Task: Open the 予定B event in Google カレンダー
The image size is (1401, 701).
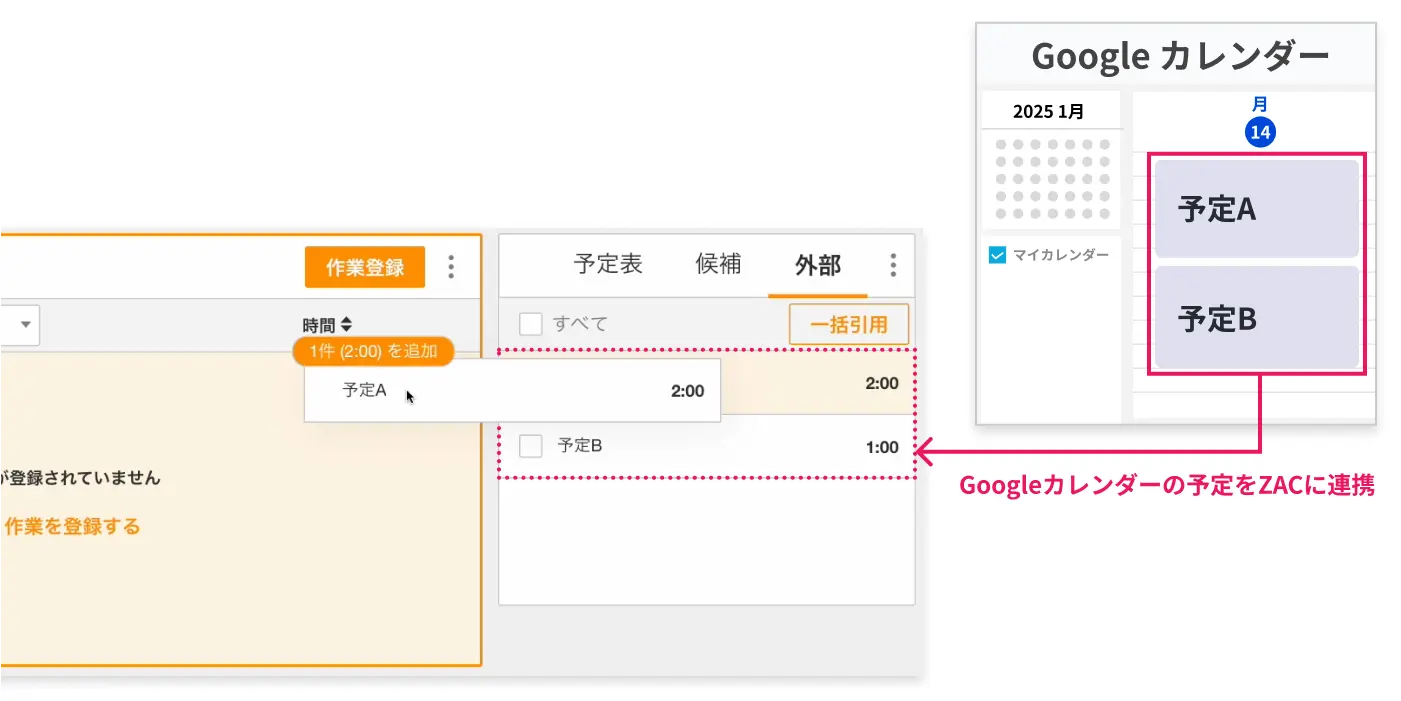Action: (x=1257, y=317)
